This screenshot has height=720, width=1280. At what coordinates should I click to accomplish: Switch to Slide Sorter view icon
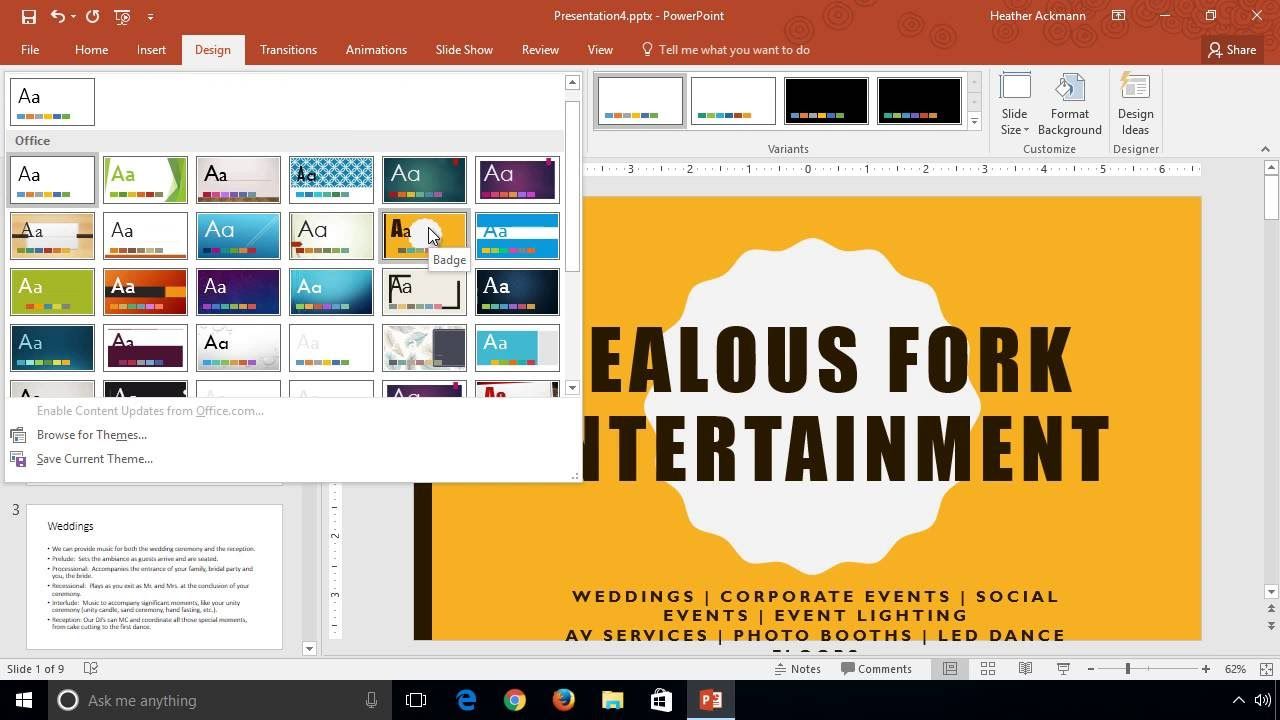click(987, 669)
